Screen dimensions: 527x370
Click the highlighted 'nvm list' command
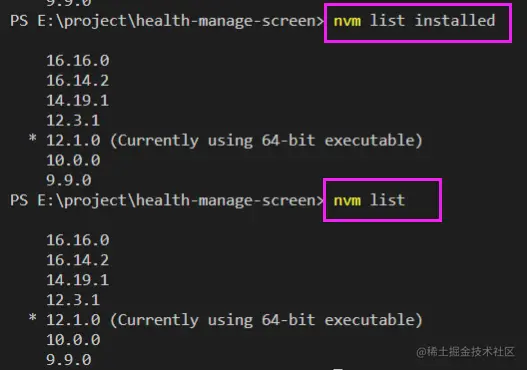point(369,200)
